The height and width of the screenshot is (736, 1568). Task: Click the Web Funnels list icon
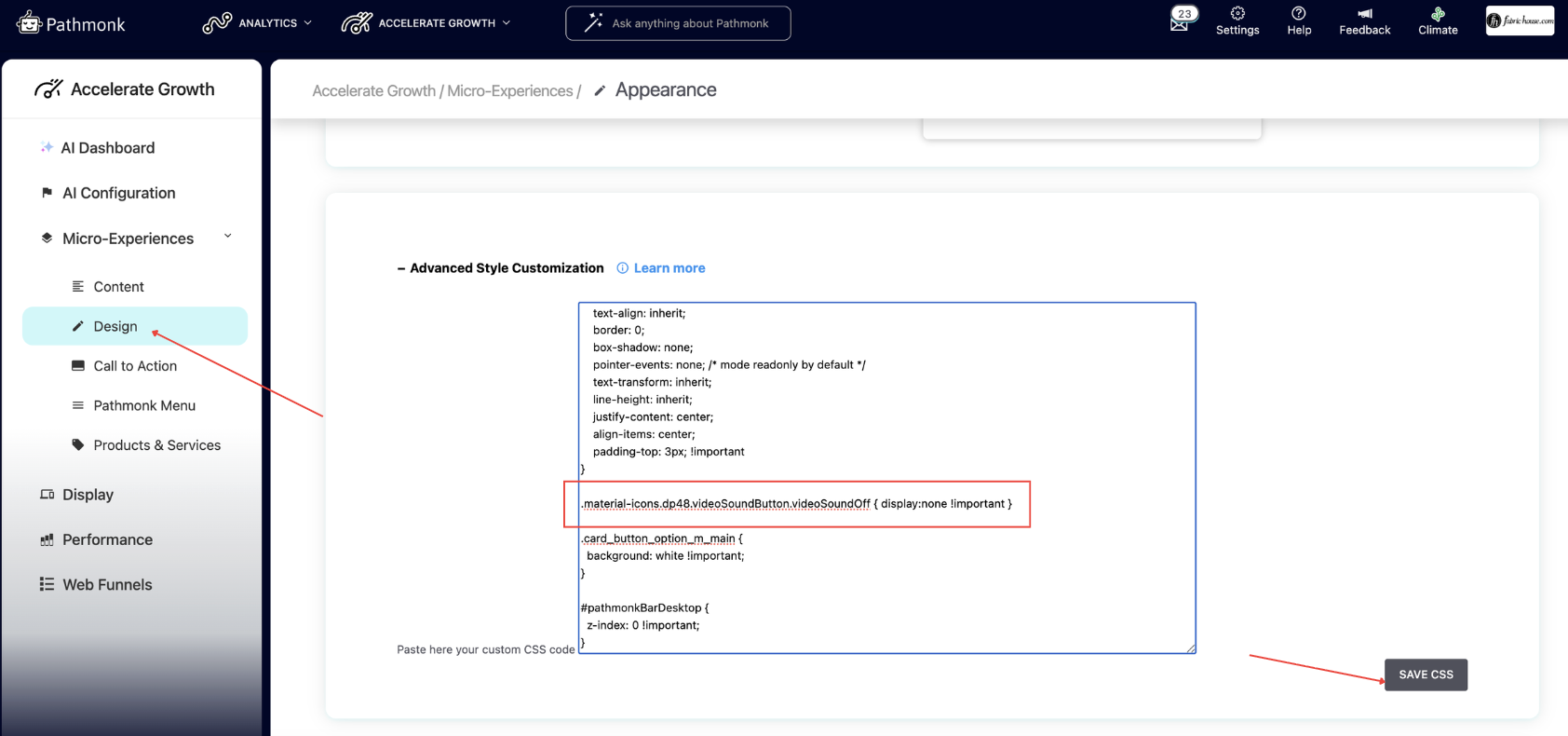coord(47,584)
